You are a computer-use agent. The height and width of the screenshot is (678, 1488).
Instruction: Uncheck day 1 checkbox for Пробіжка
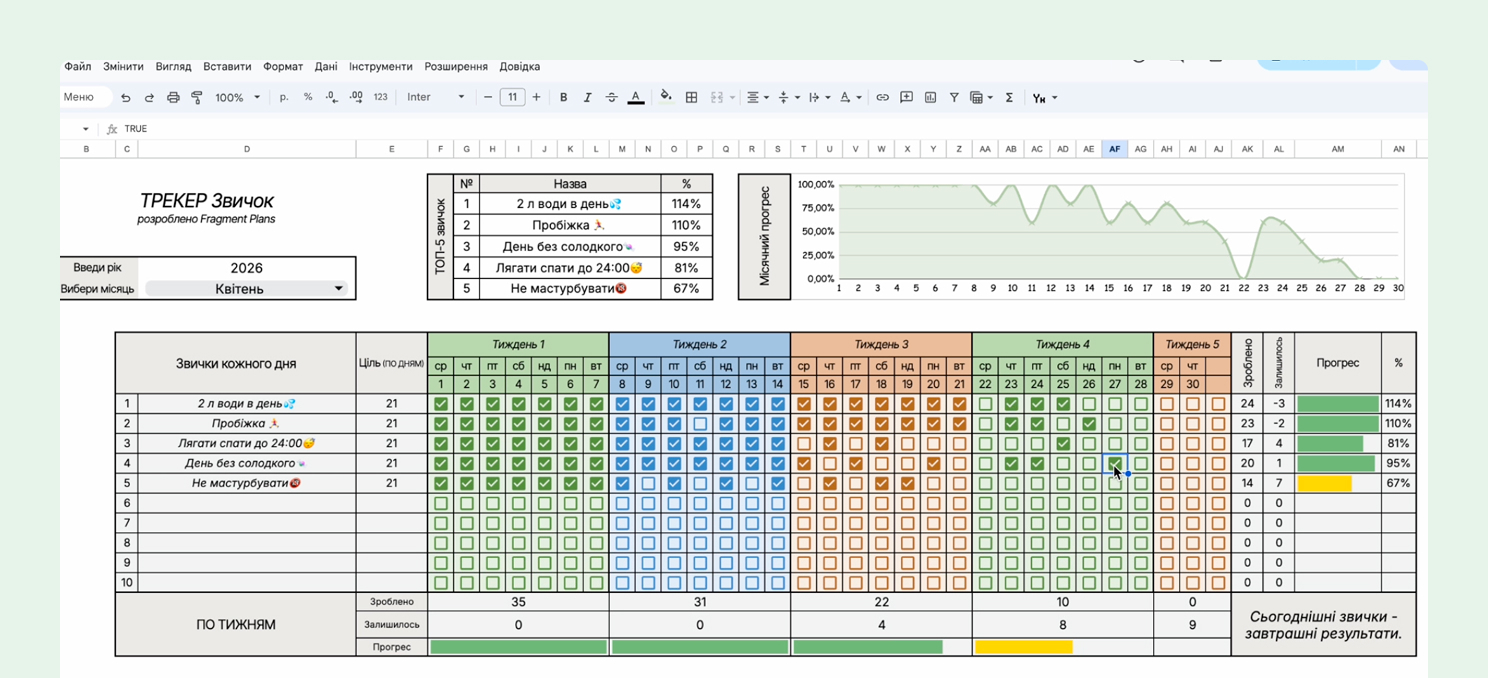click(441, 424)
